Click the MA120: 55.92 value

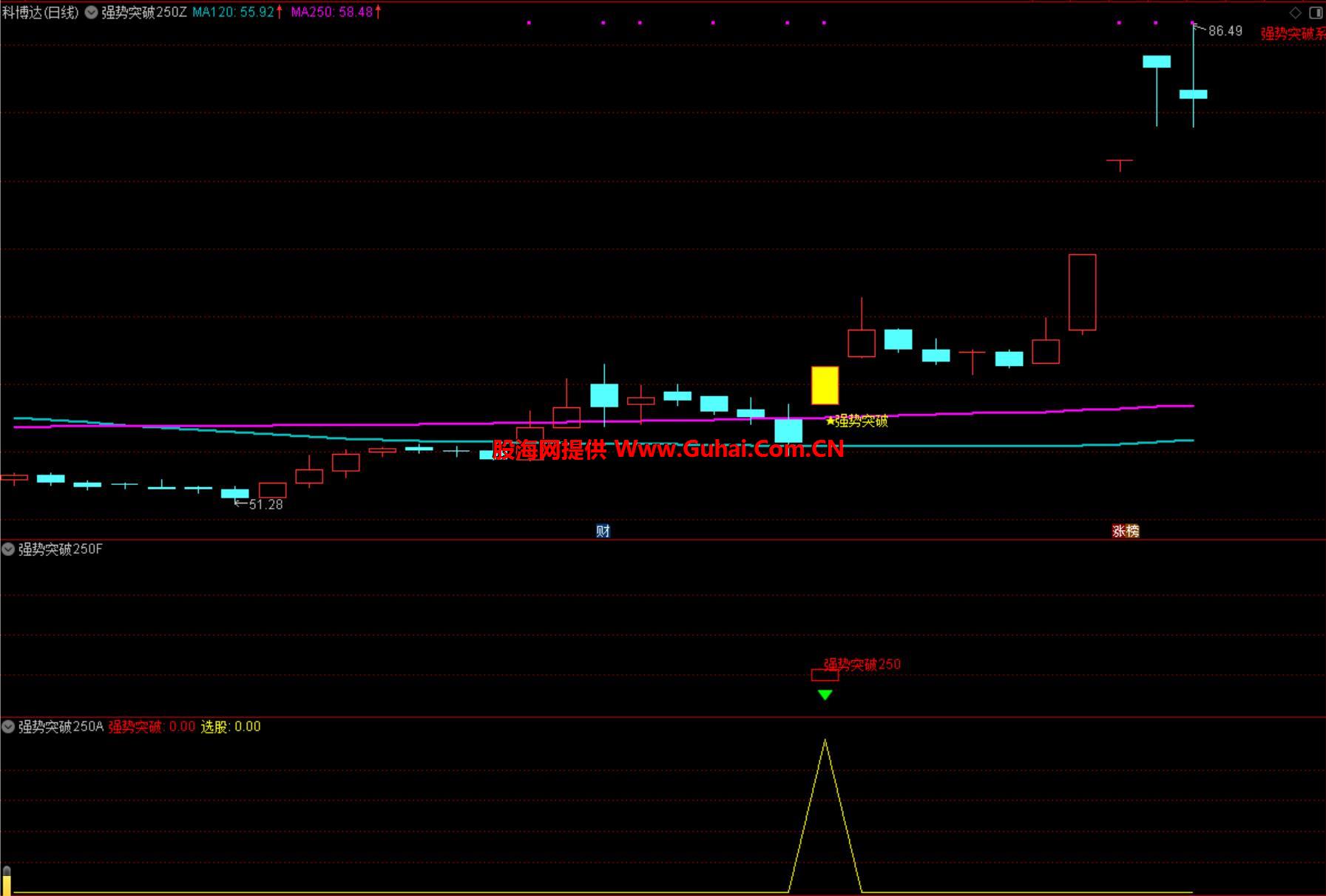point(233,12)
